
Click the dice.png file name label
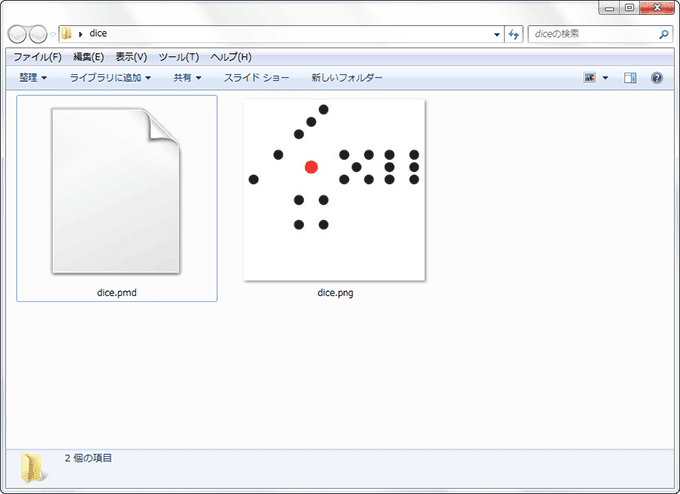pyautogui.click(x=335, y=293)
